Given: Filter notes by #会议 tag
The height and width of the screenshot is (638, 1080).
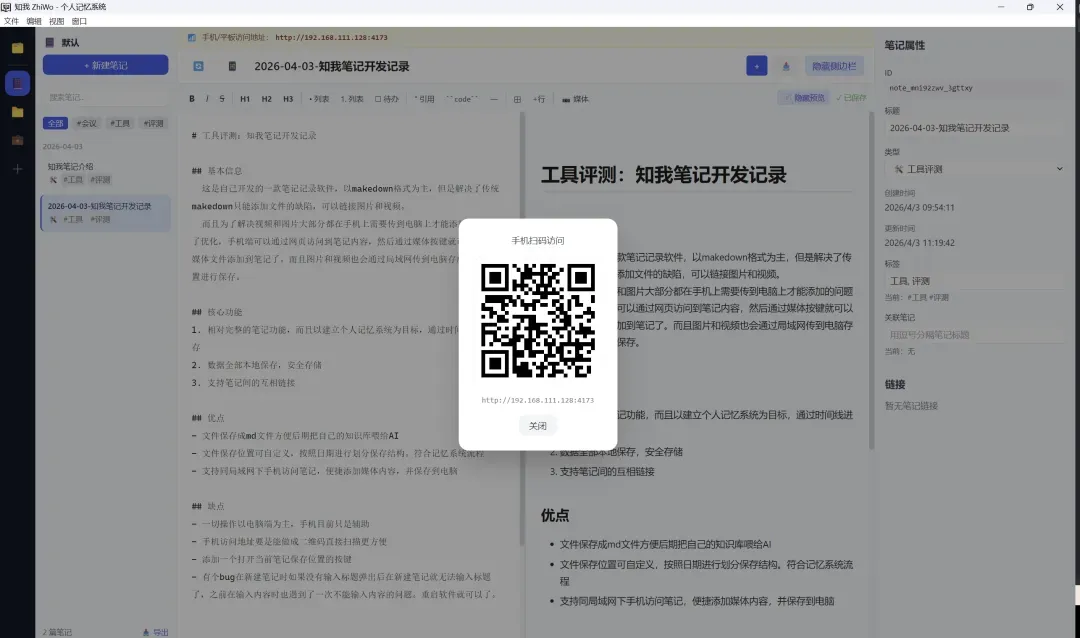Looking at the screenshot, I should click(x=87, y=123).
